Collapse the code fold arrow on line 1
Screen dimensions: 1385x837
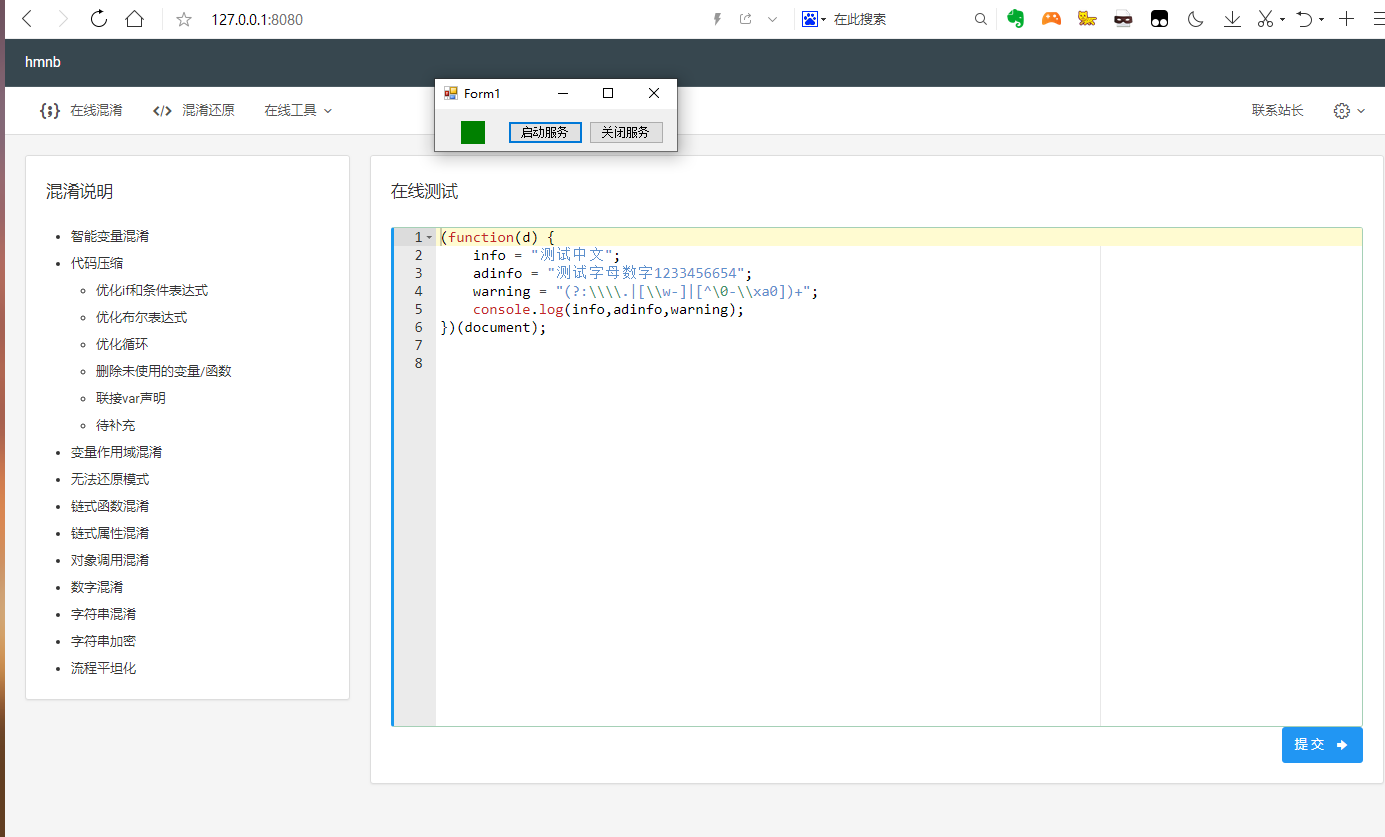click(x=429, y=238)
